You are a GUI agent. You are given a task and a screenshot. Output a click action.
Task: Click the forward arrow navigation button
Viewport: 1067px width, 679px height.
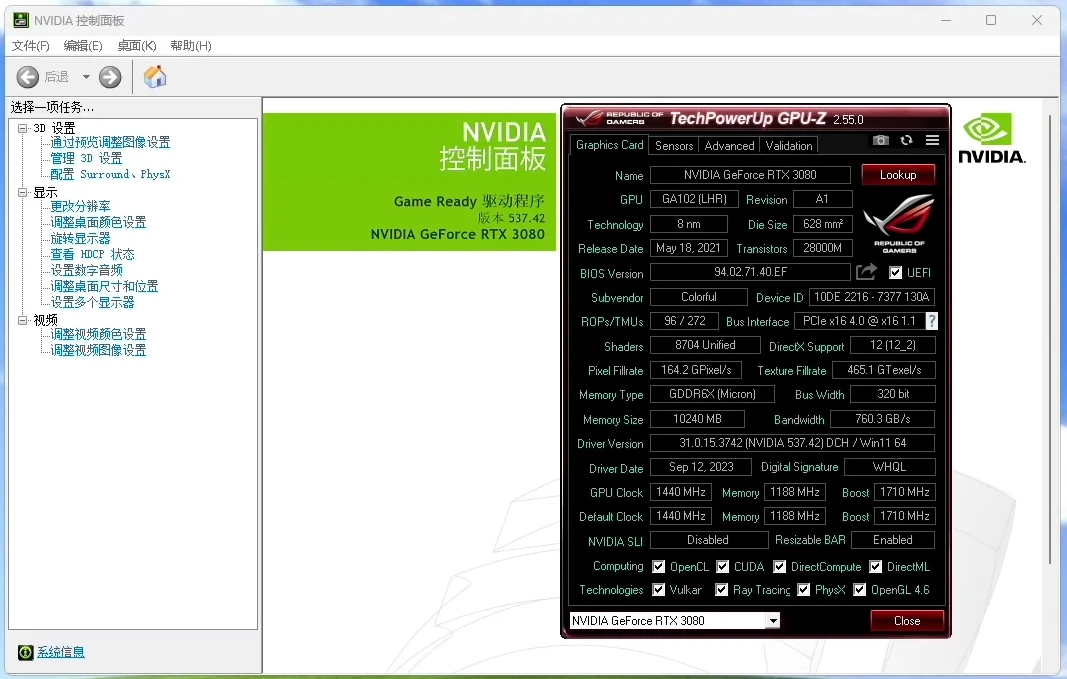click(x=110, y=77)
